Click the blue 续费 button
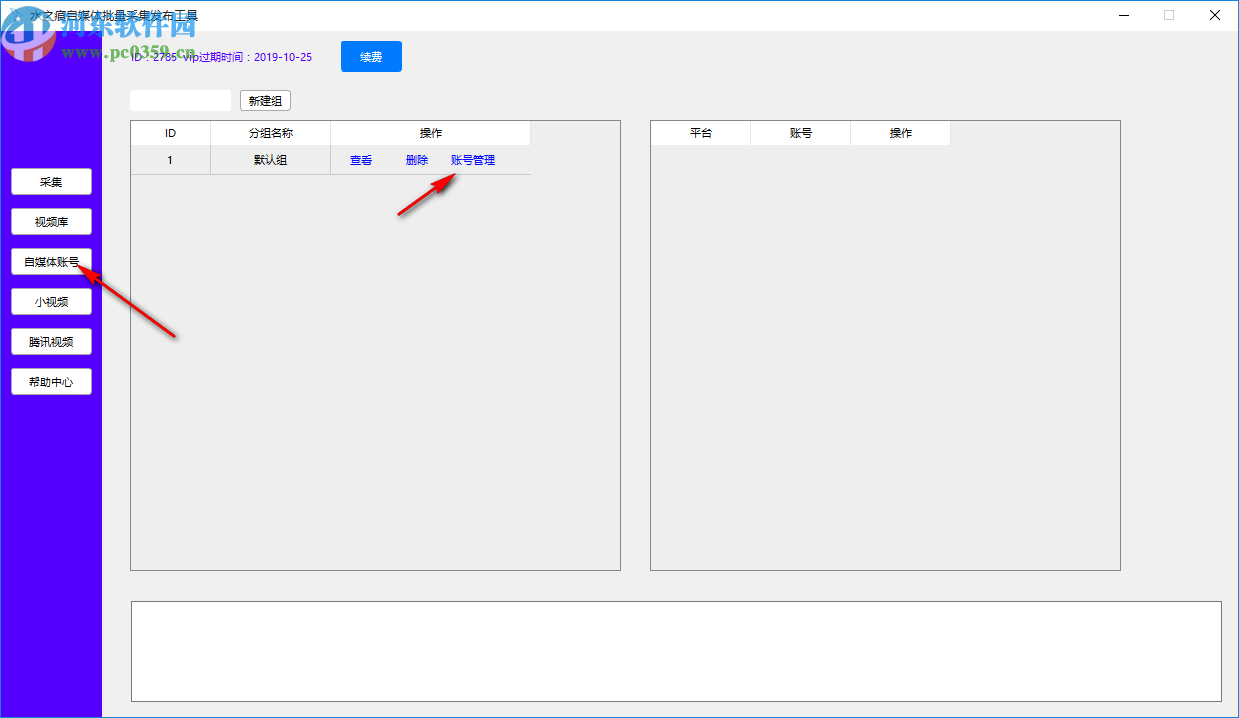Screen dimensions: 1239x718 371,57
